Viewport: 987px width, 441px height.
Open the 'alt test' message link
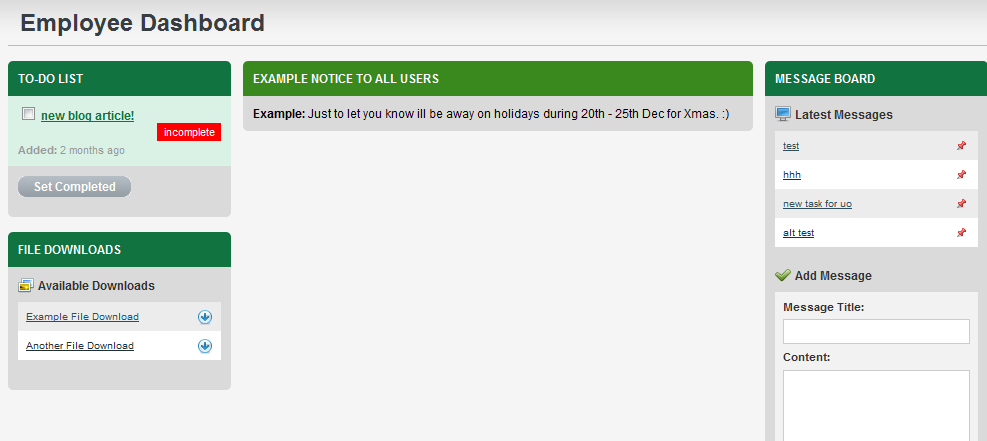799,233
